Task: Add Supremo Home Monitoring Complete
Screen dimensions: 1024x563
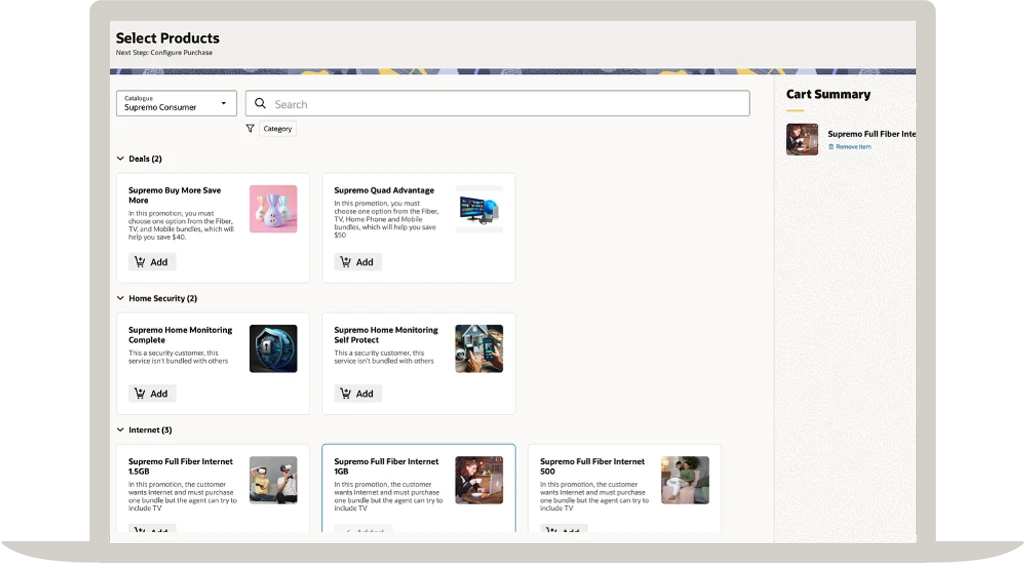Action: coord(152,393)
